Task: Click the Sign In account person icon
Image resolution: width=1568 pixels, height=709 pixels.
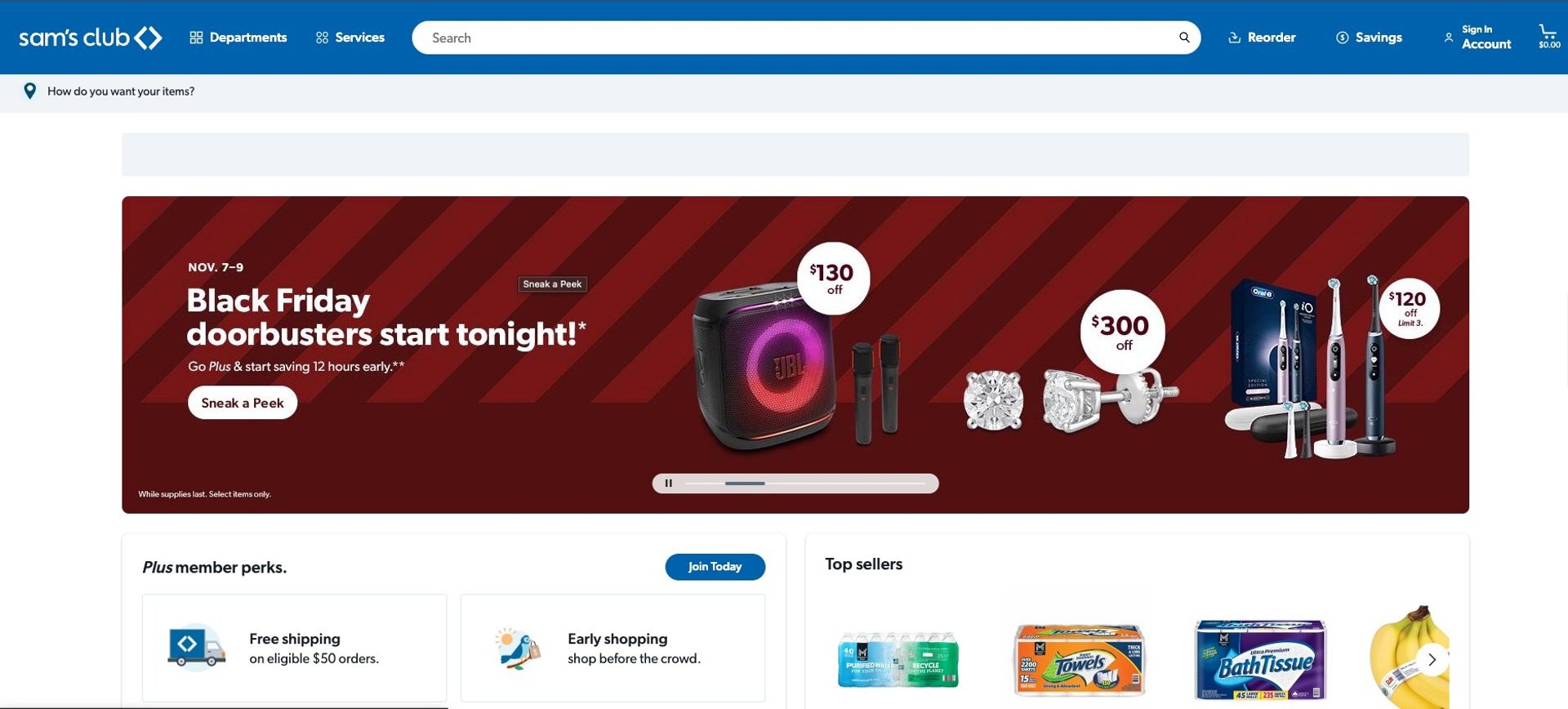Action: (x=1448, y=38)
